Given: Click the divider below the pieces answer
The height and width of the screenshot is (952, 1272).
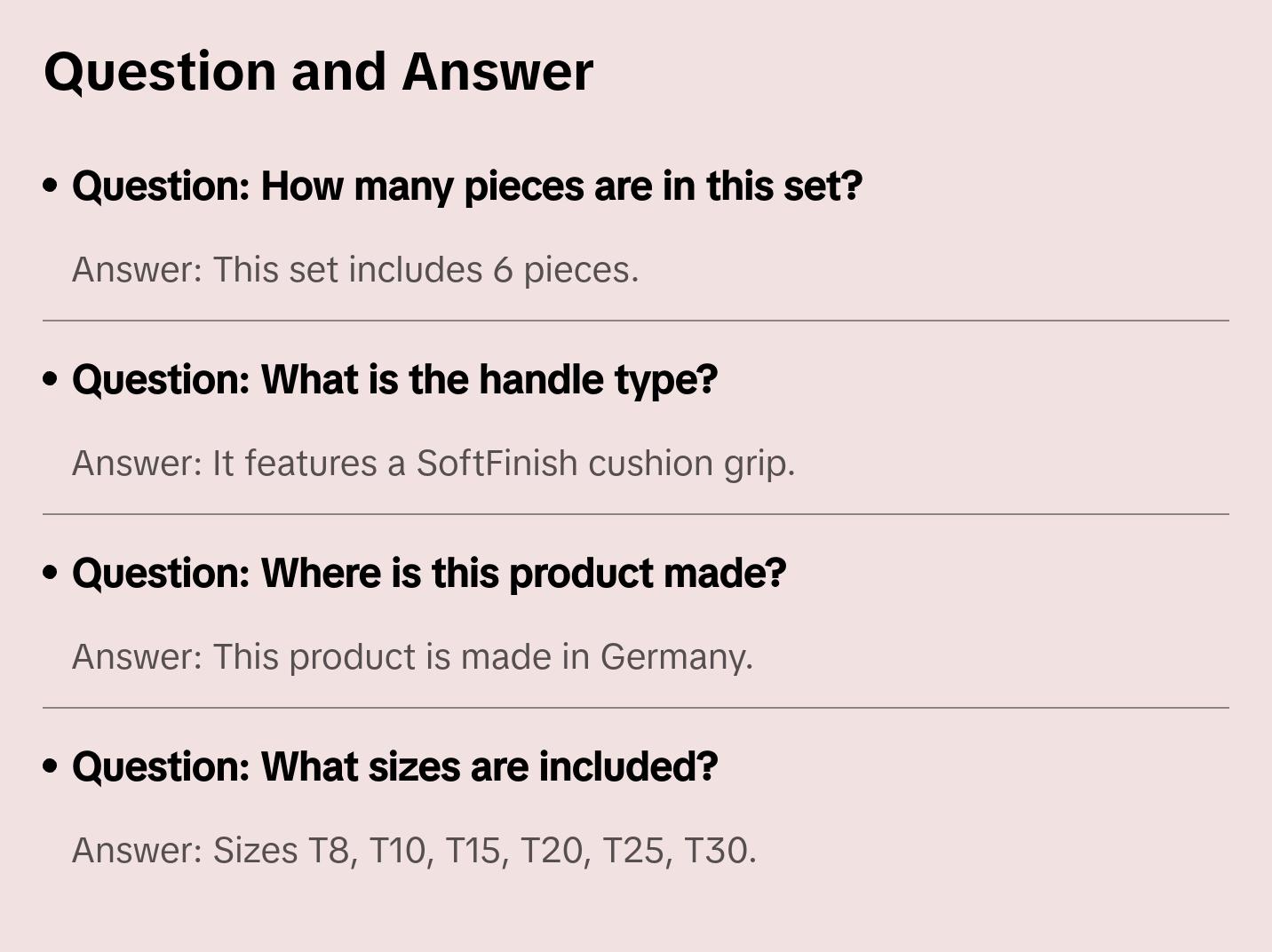Looking at the screenshot, I should point(636,321).
